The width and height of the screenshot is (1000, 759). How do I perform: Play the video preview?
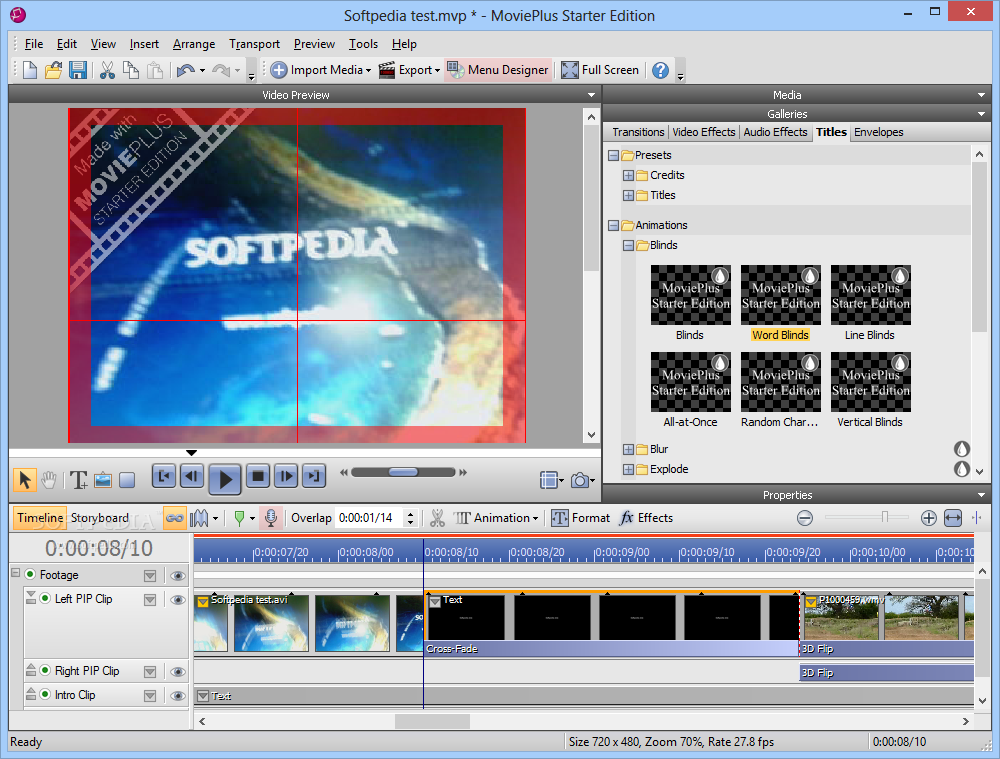coord(224,478)
